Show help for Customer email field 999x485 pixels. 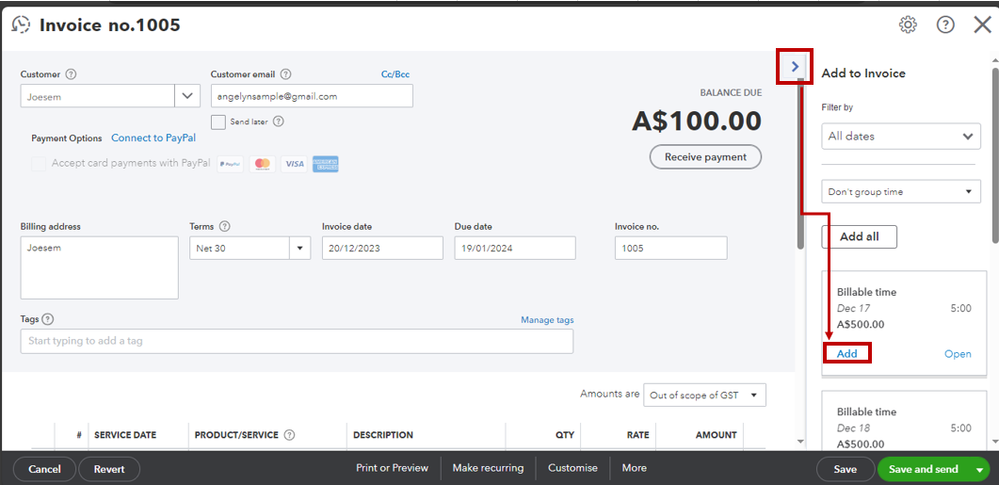[x=285, y=74]
